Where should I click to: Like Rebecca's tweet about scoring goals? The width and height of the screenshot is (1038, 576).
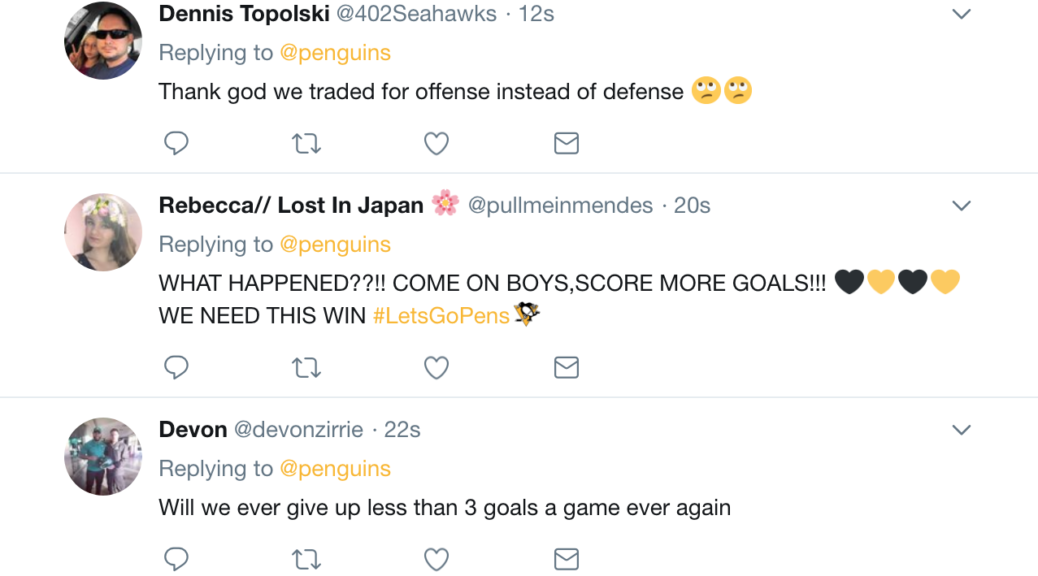pyautogui.click(x=436, y=368)
